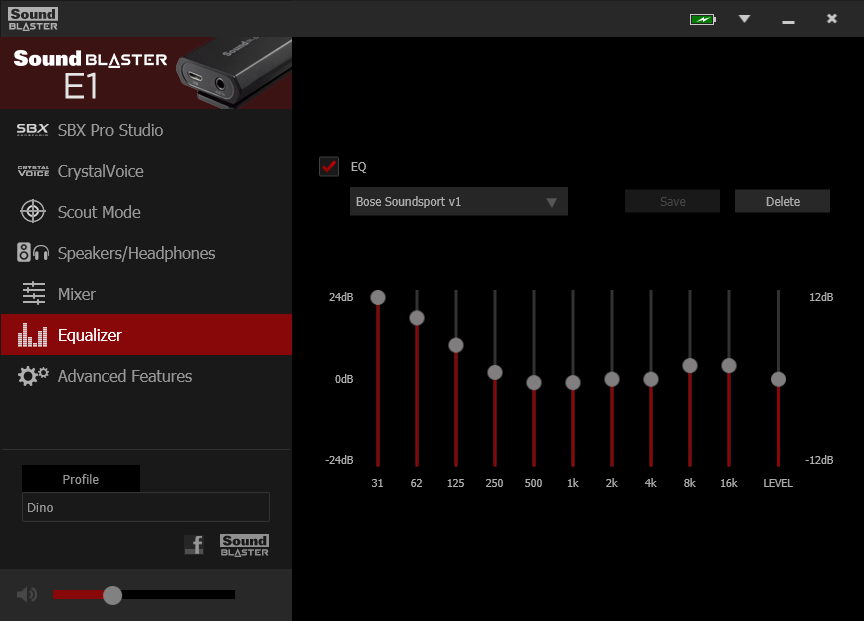Click the 0dB scale label
The image size is (864, 621).
(344, 379)
